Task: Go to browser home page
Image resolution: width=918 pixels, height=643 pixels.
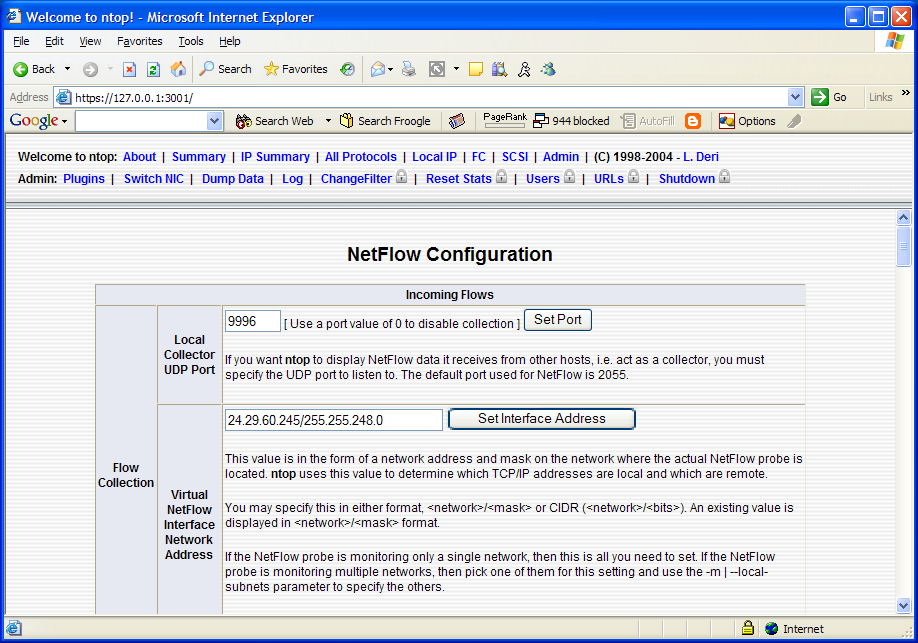Action: click(x=176, y=69)
